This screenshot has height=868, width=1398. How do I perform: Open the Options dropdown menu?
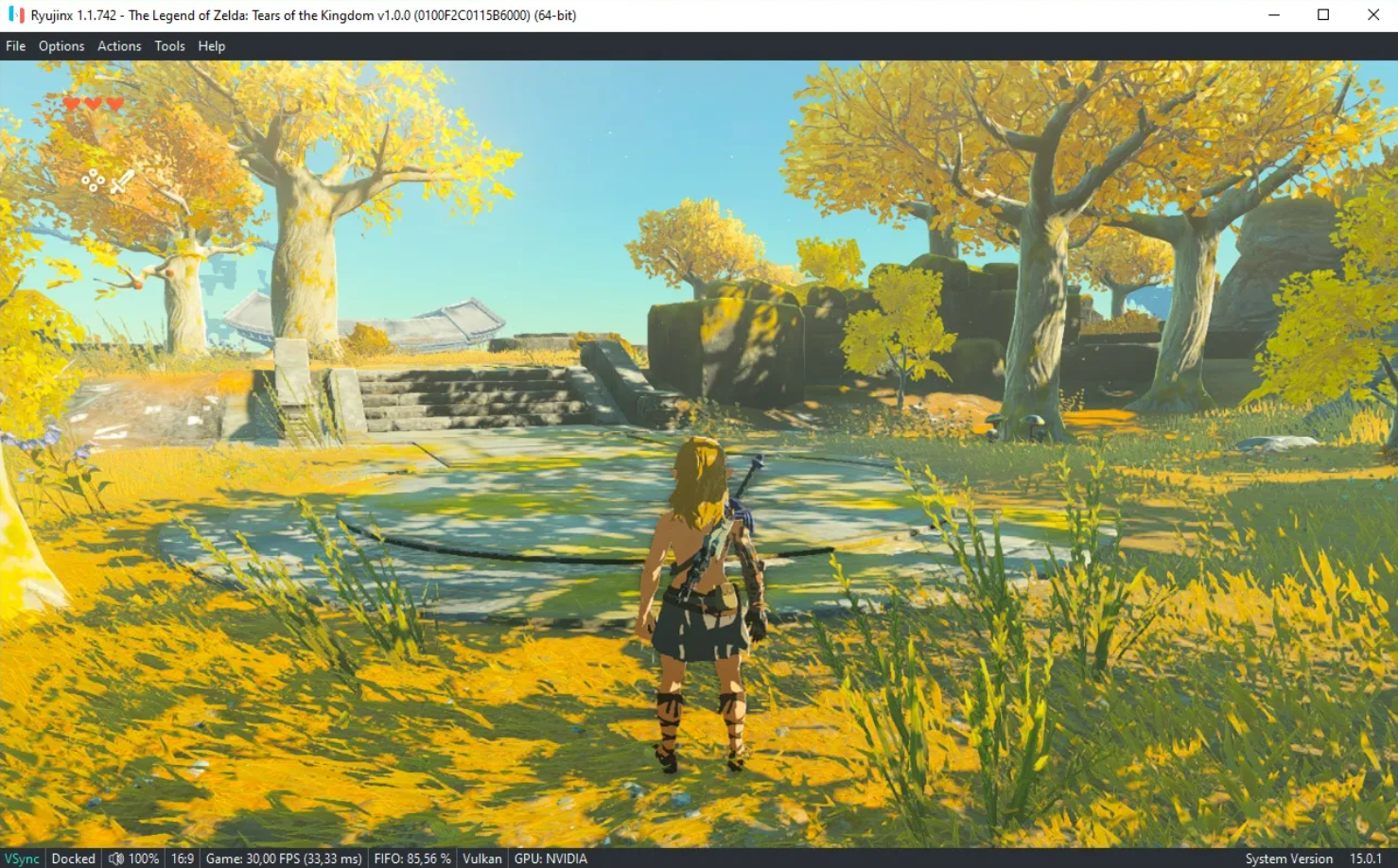point(61,45)
